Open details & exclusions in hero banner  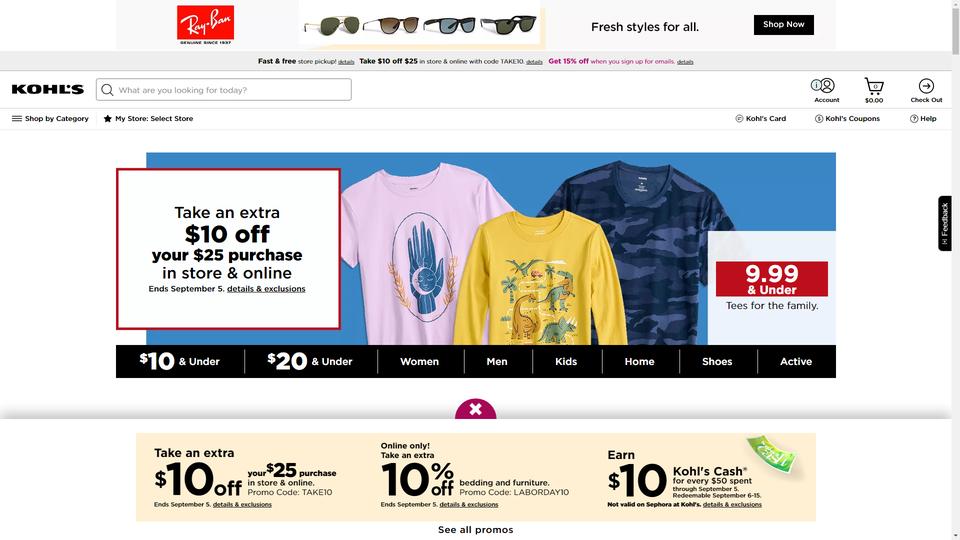[266, 289]
